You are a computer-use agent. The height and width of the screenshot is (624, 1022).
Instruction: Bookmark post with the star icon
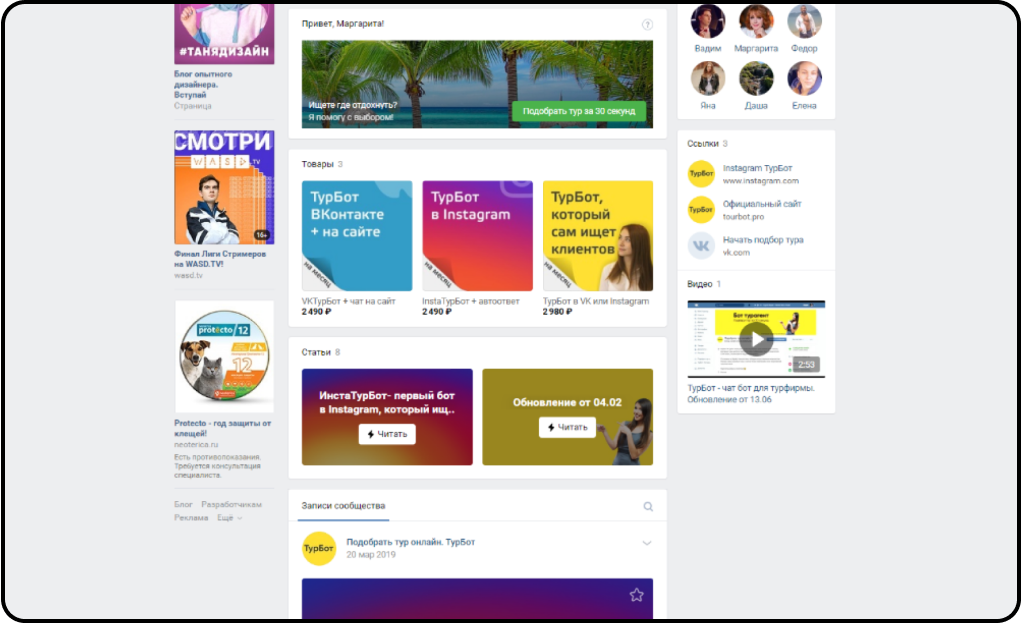pyautogui.click(x=637, y=595)
